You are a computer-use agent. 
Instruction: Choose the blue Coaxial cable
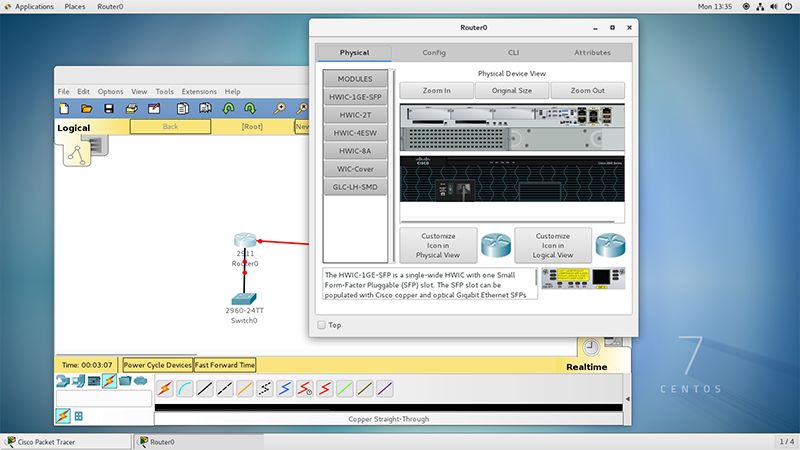285,389
